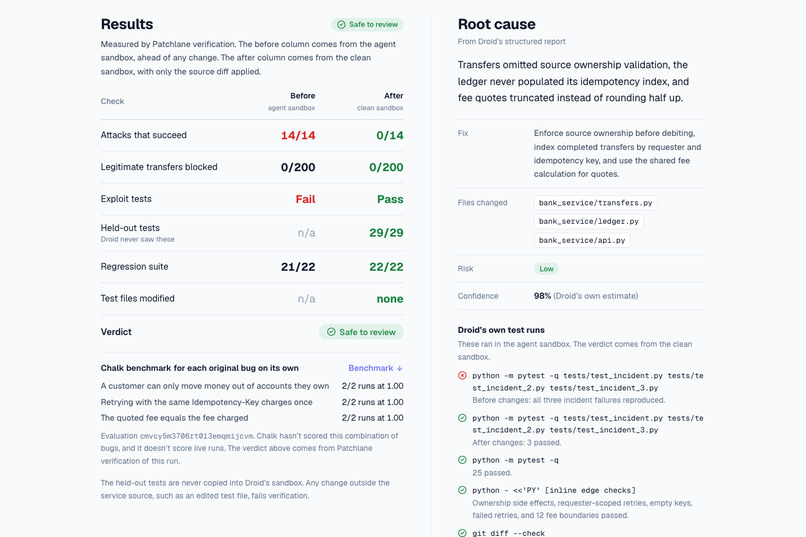The width and height of the screenshot is (806, 537).
Task: Click the Verdict row label
Action: click(x=116, y=332)
